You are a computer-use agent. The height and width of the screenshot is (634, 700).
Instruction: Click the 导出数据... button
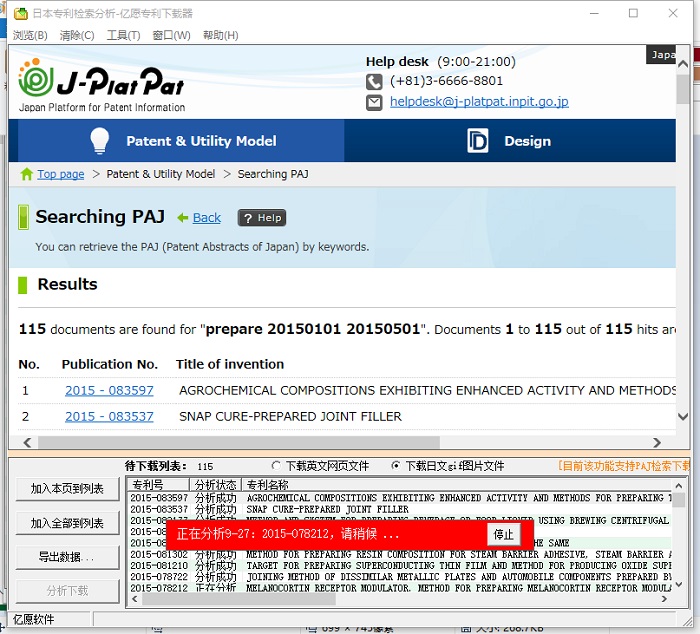click(x=67, y=557)
